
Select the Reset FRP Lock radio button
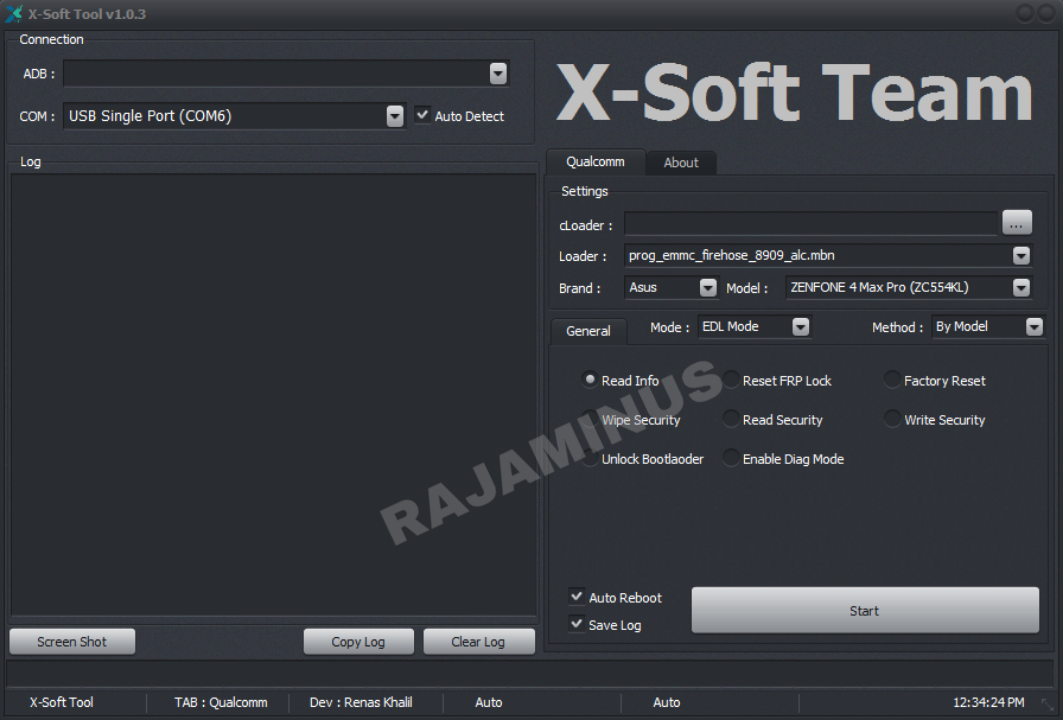[731, 380]
